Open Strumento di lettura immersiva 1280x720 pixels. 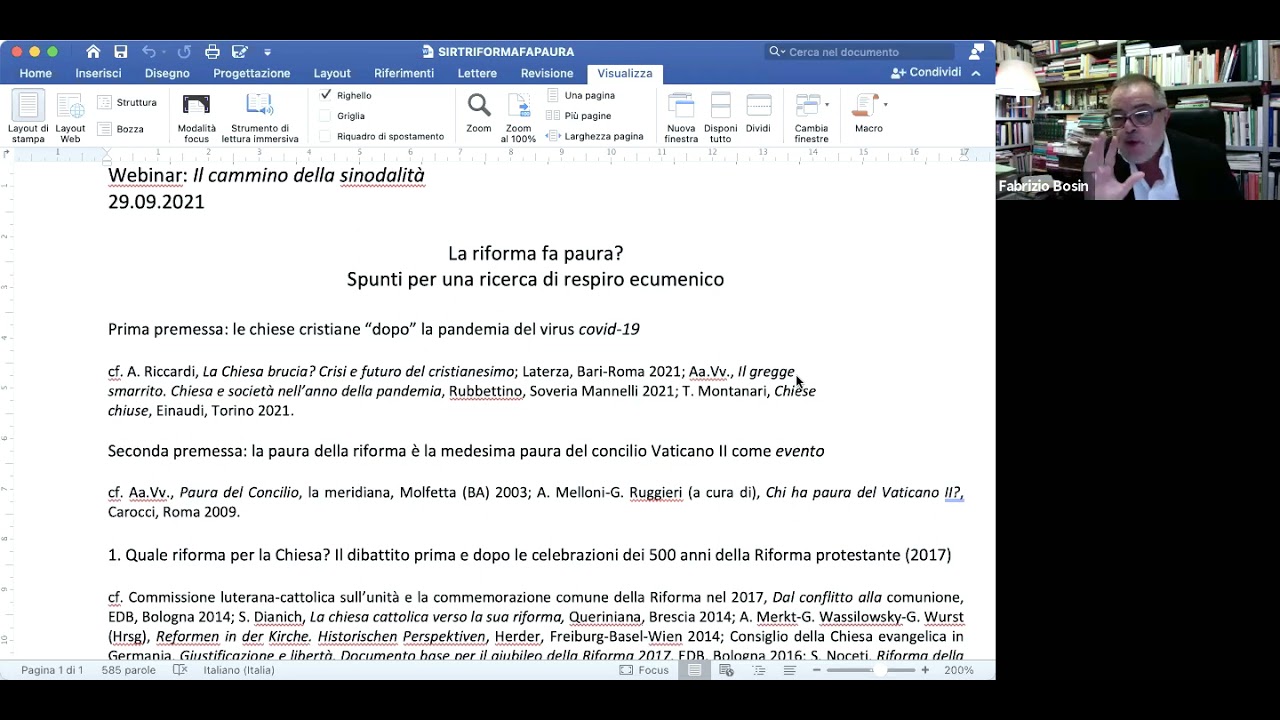tap(260, 117)
